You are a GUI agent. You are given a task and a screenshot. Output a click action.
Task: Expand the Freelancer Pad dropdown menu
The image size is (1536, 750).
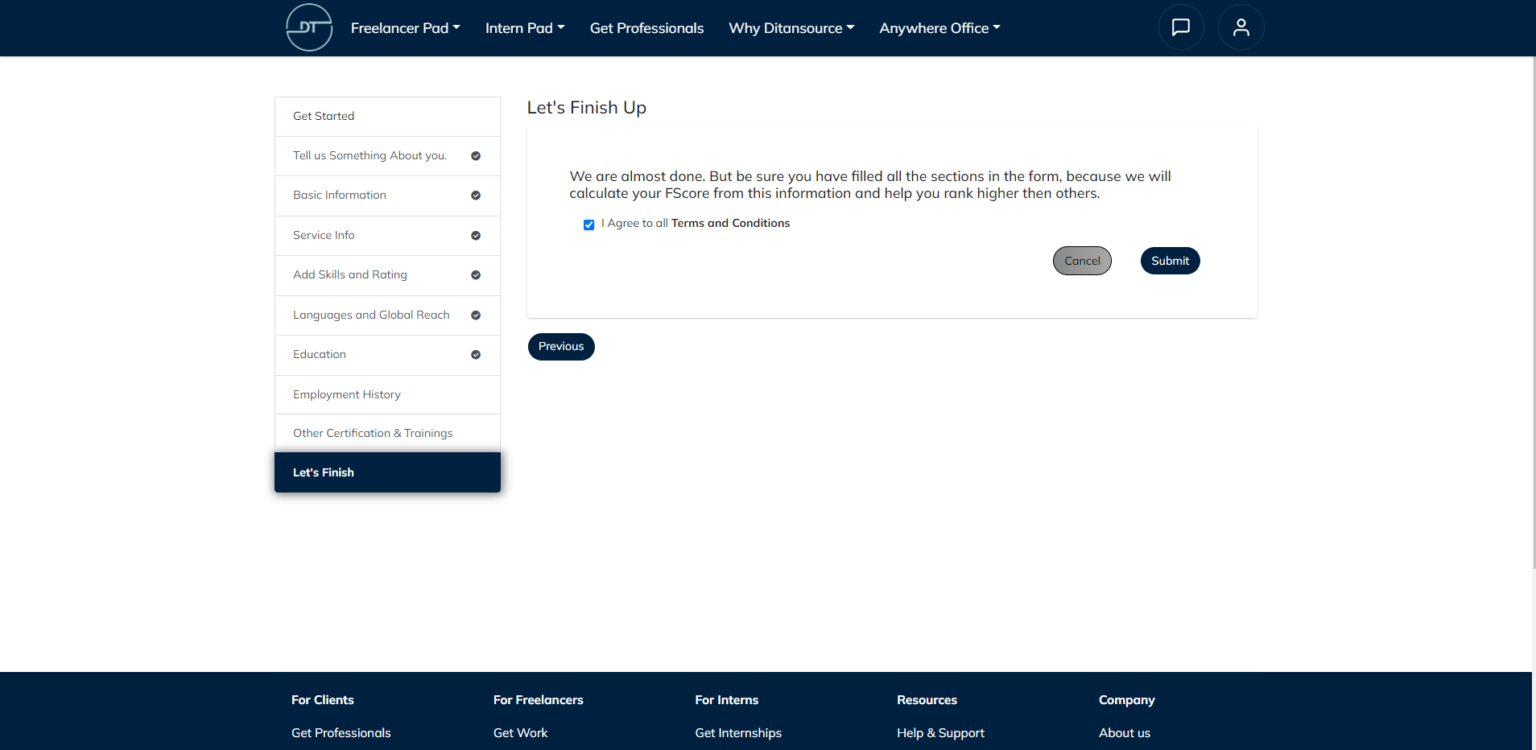405,27
